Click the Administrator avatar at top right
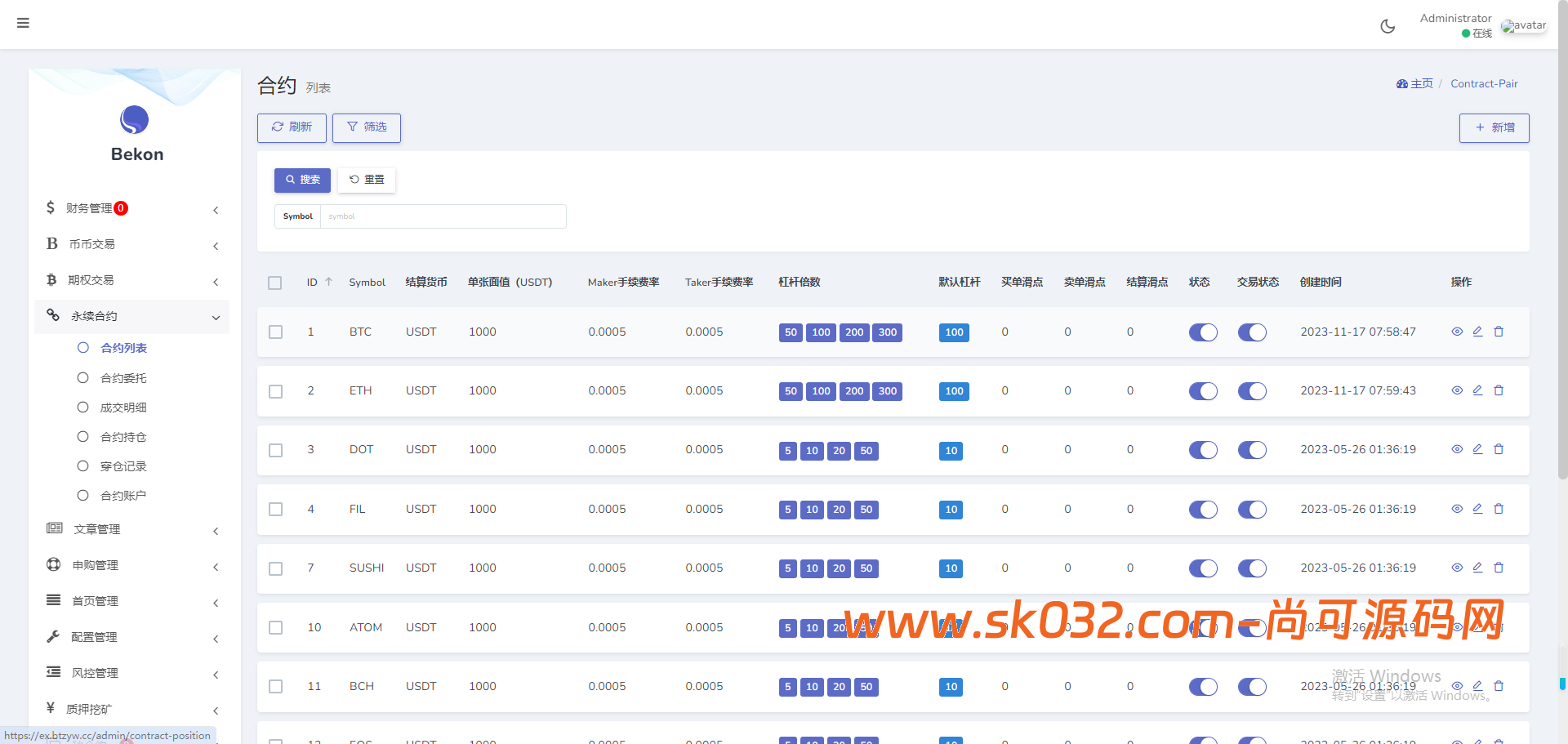 [1524, 25]
